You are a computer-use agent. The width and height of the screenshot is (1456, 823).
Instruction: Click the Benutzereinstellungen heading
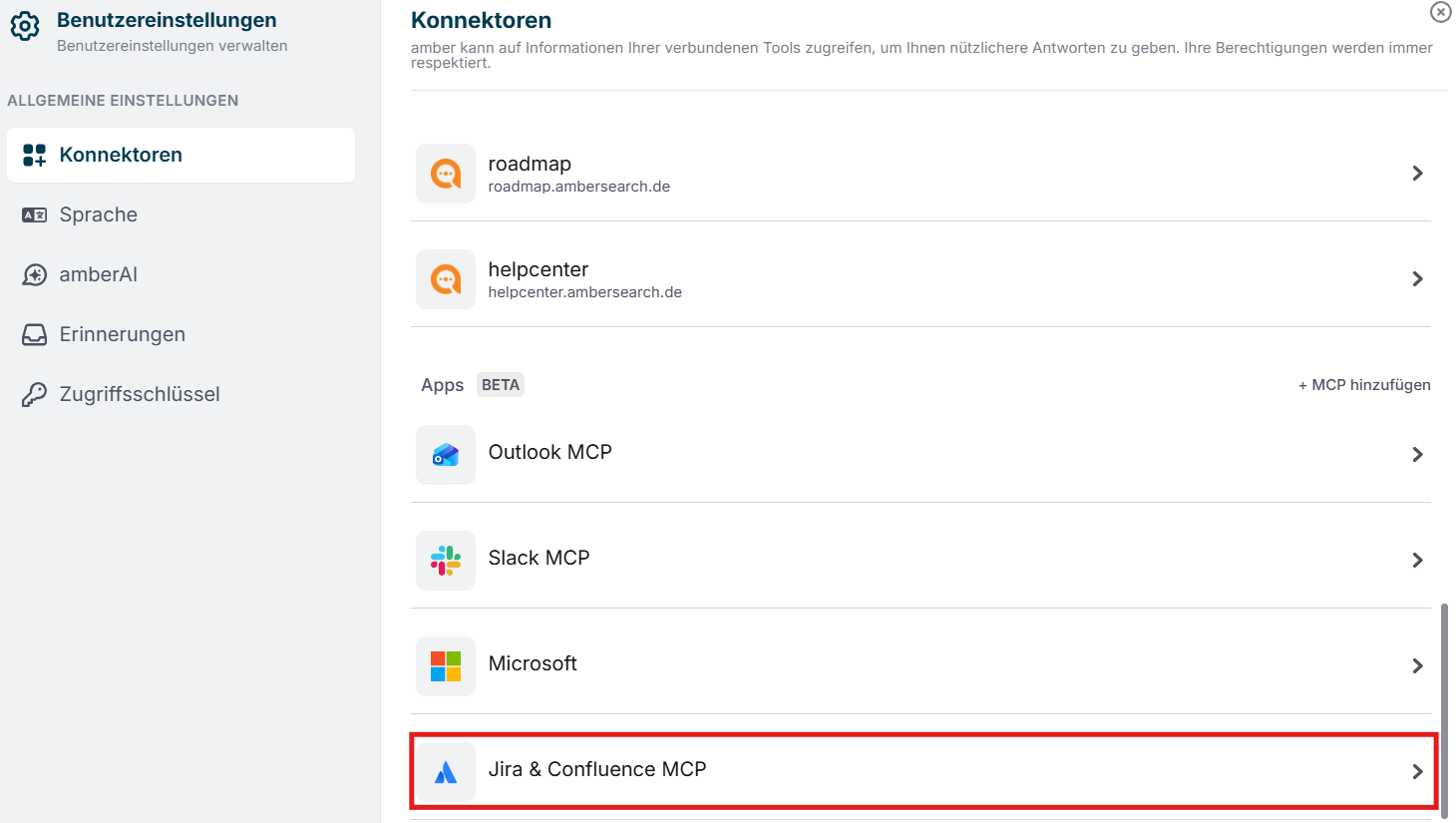click(x=167, y=20)
